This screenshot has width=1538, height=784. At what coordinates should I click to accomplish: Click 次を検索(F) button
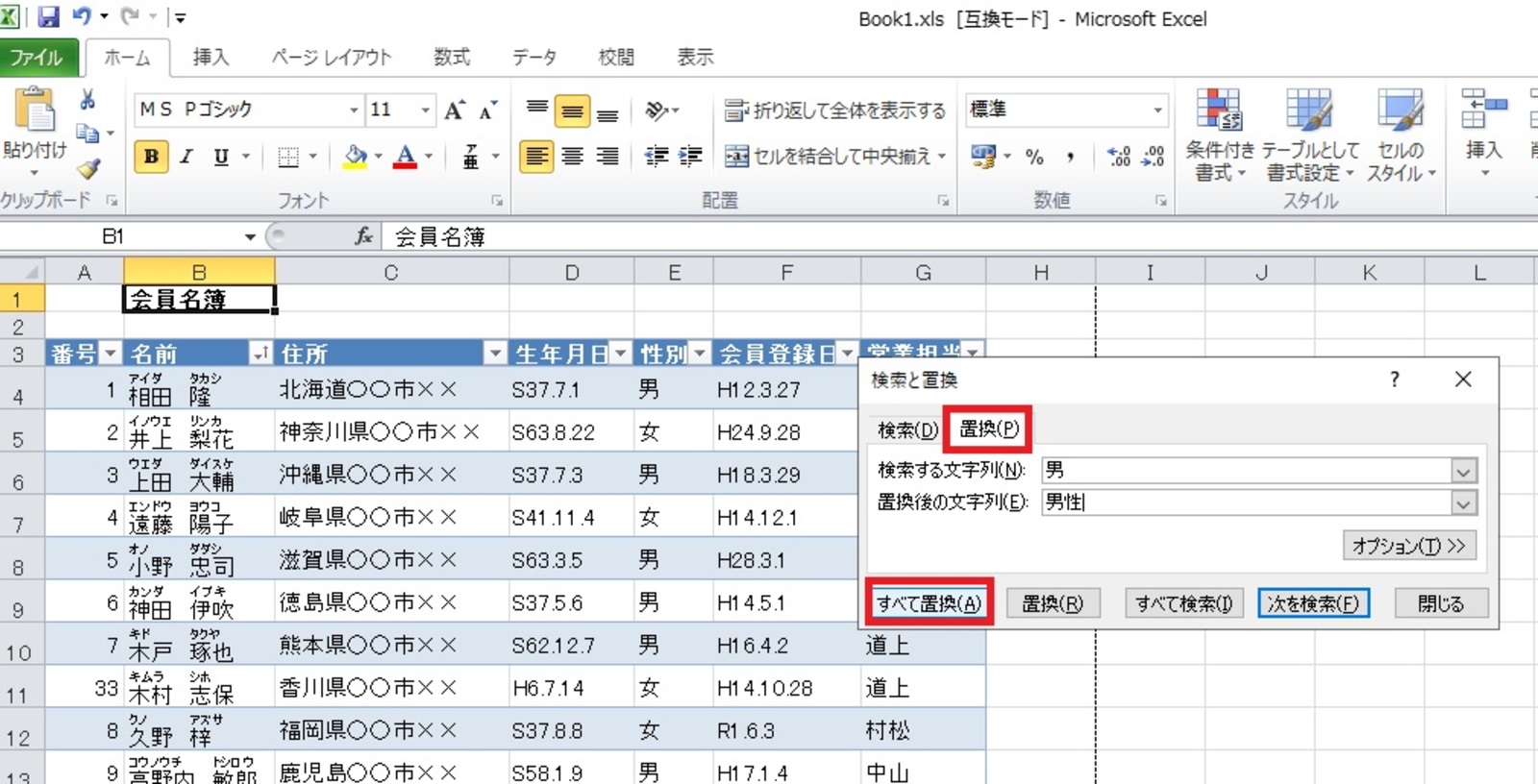(x=1313, y=603)
